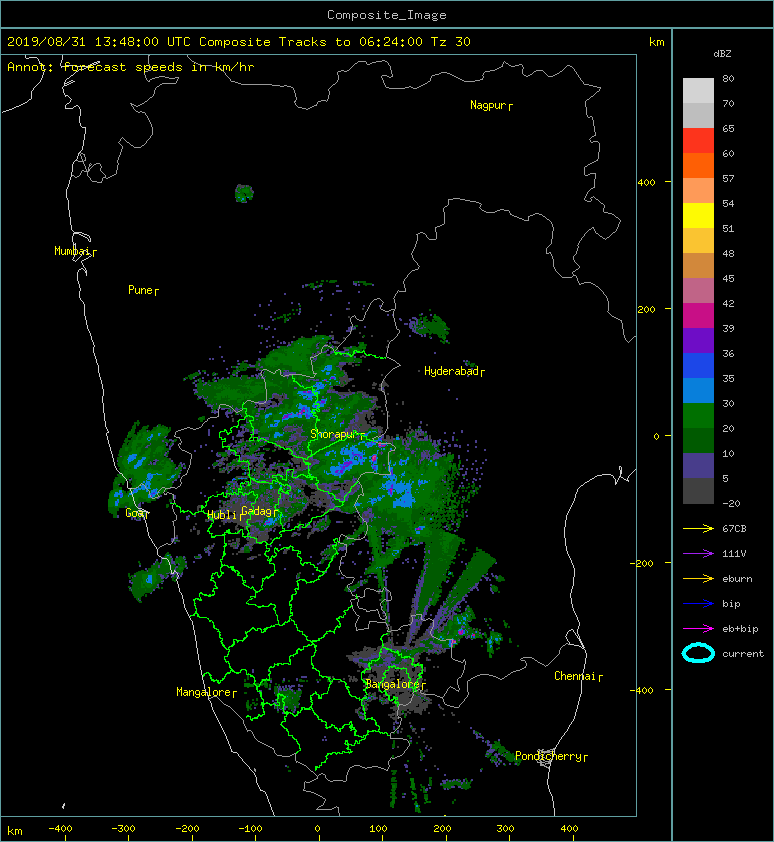Image resolution: width=774 pixels, height=842 pixels.
Task: Click the 2019/08/31 13:48:00 UTC timestamp
Action: [99, 42]
